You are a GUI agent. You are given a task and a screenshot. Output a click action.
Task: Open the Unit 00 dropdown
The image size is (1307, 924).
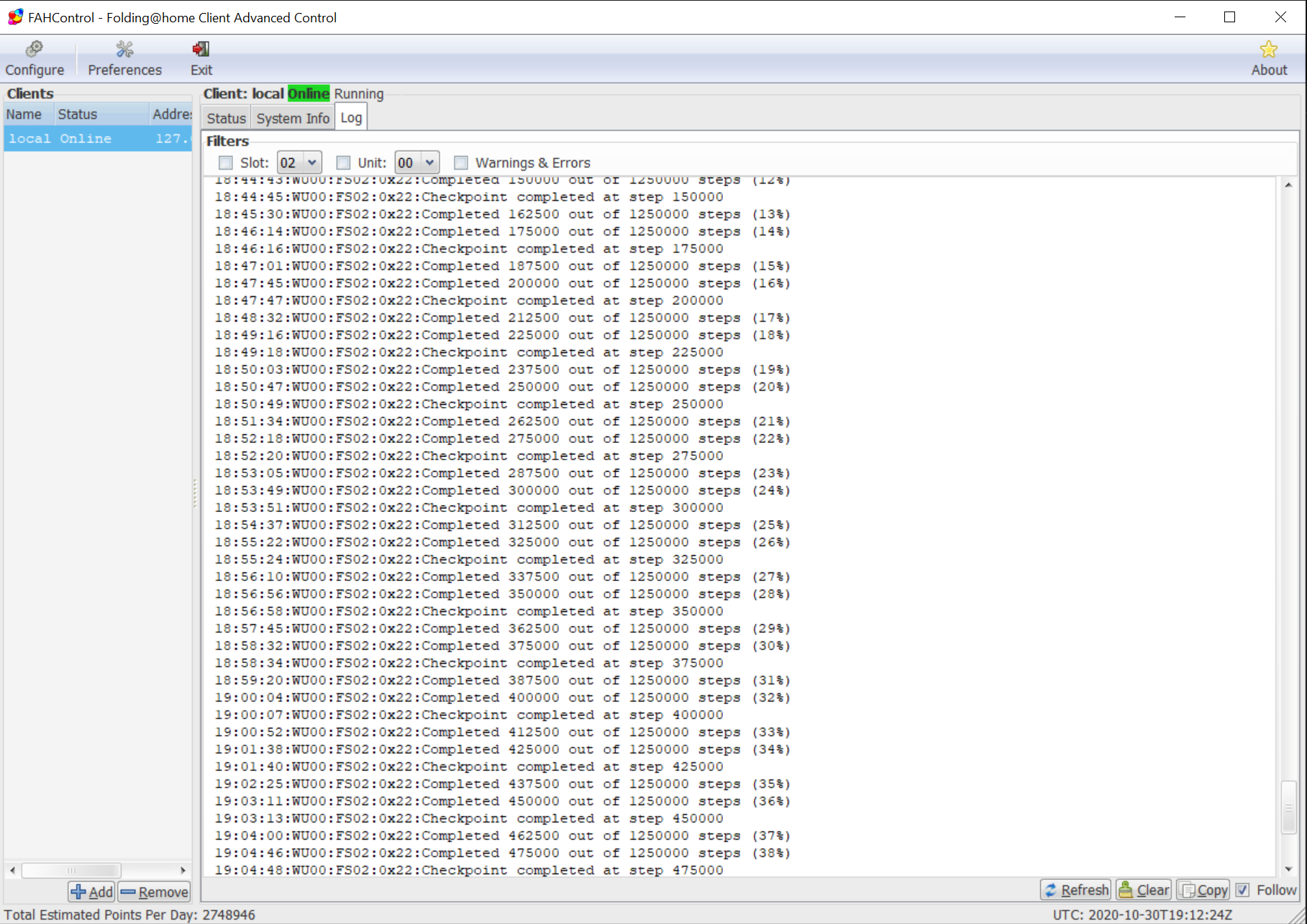(x=417, y=163)
